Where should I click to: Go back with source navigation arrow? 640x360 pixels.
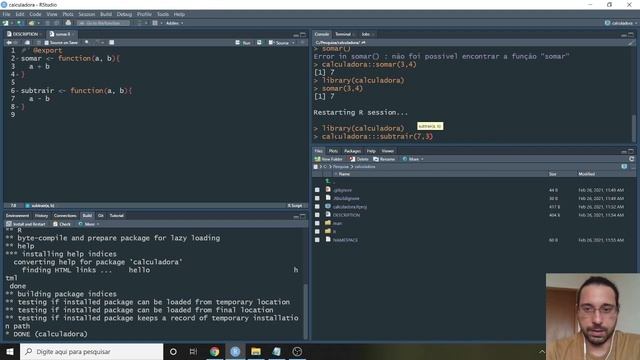[9, 42]
